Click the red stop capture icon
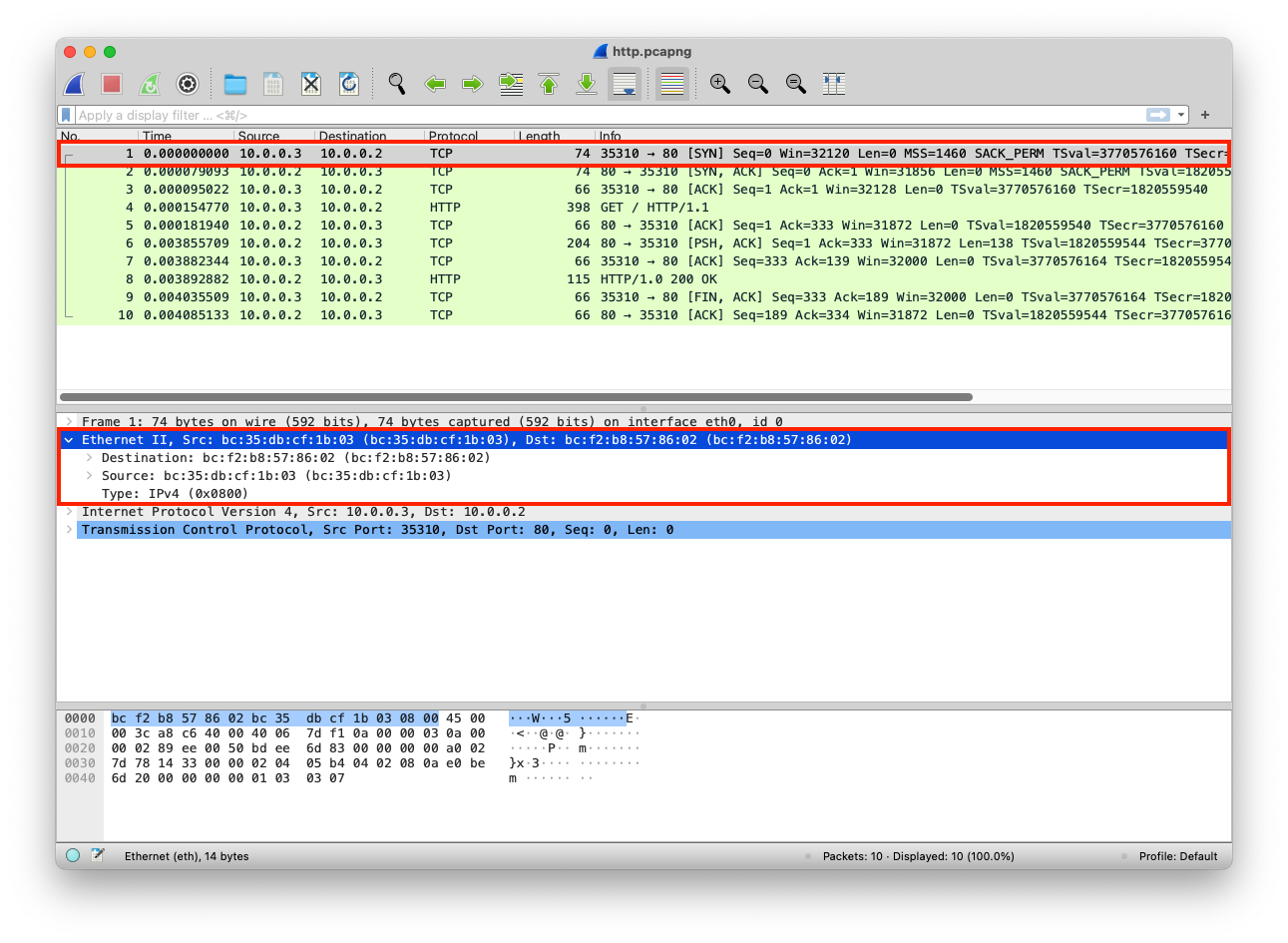Image resolution: width=1288 pixels, height=943 pixels. [x=111, y=84]
